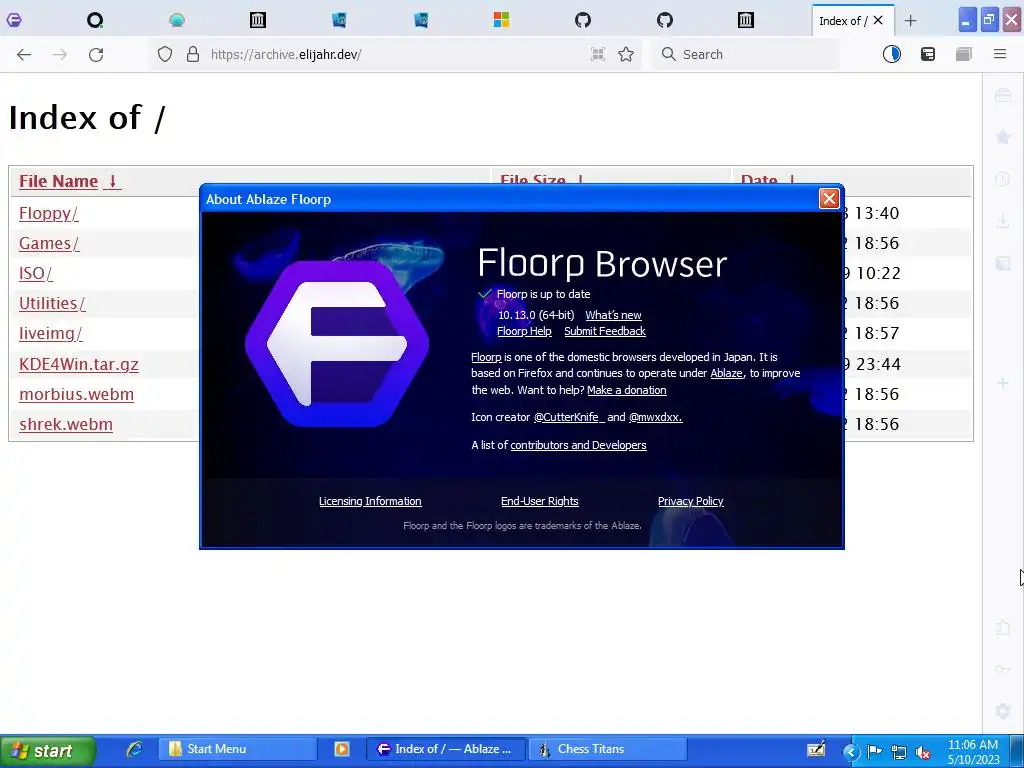The image size is (1024, 768).
Task: Show hidden tray icons arrow
Action: pos(850,752)
